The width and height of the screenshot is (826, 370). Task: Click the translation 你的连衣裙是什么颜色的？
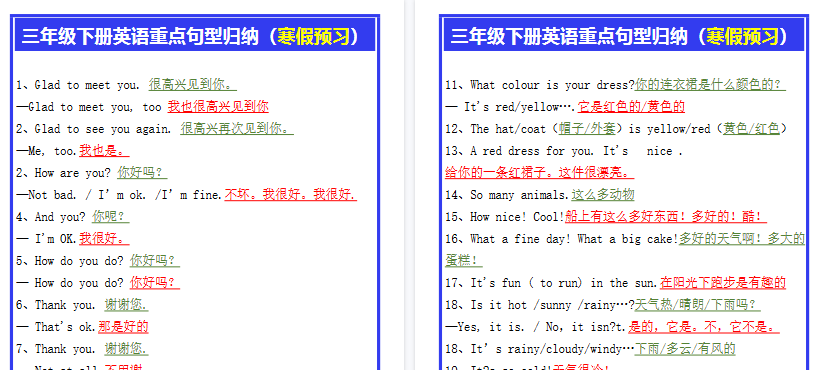(x=710, y=84)
